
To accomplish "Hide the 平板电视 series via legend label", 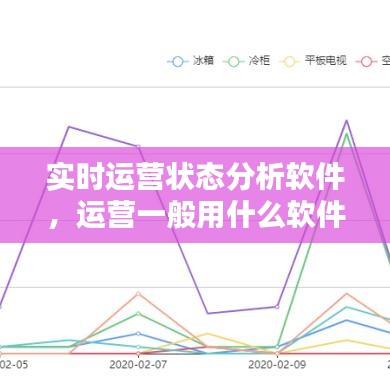I will pyautogui.click(x=325, y=61).
